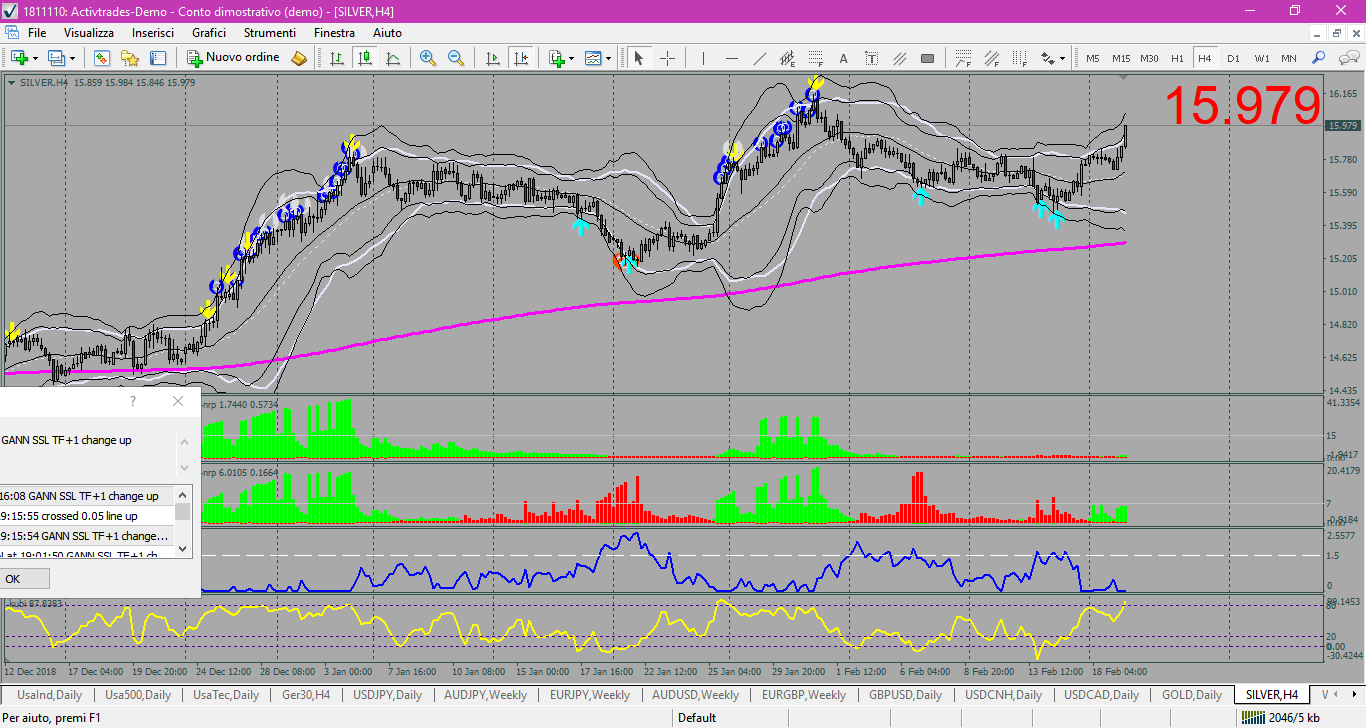1366x728 pixels.
Task: Open the File menu
Action: [37, 33]
